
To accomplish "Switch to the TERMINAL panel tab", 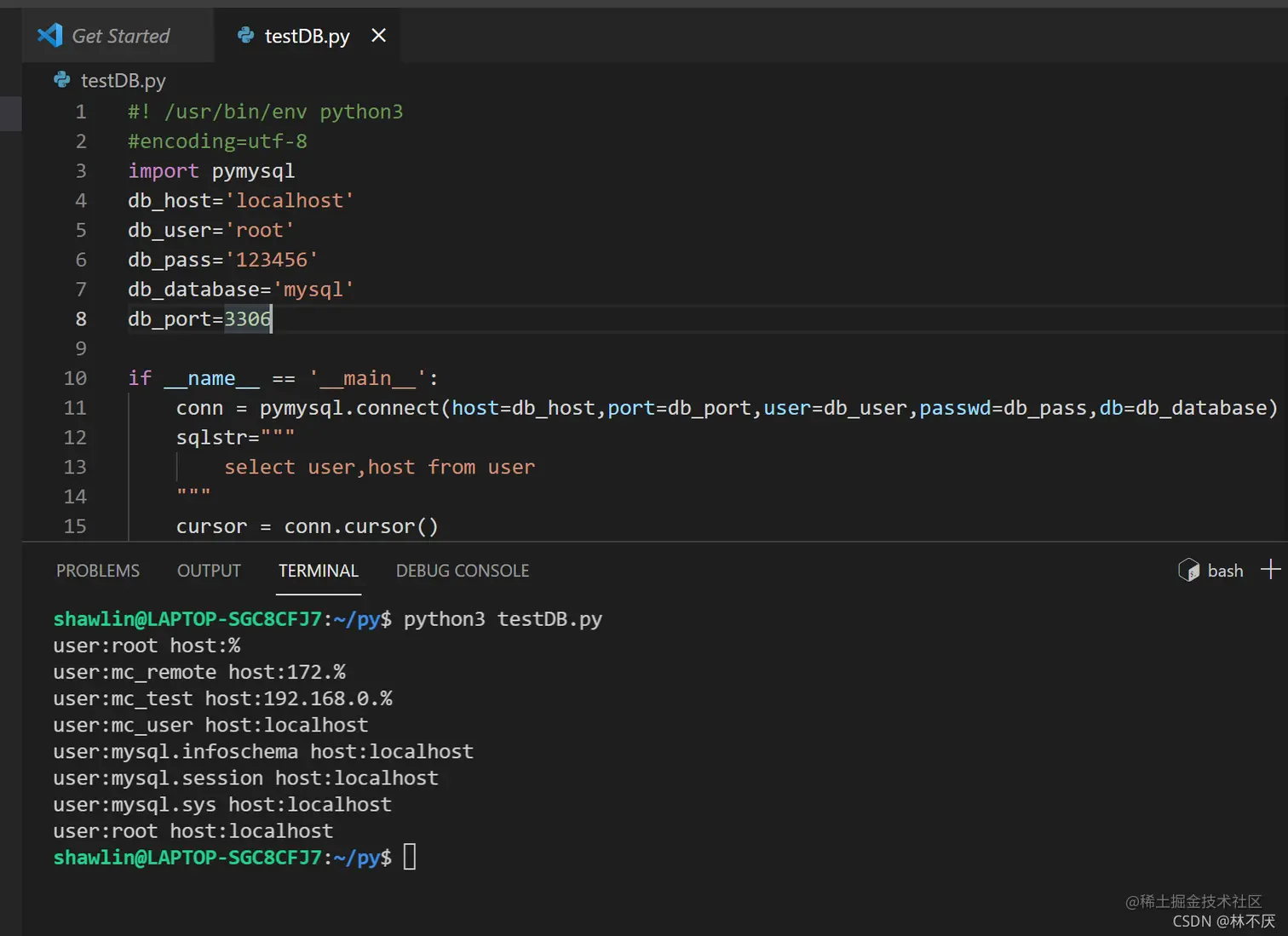I will pos(319,571).
